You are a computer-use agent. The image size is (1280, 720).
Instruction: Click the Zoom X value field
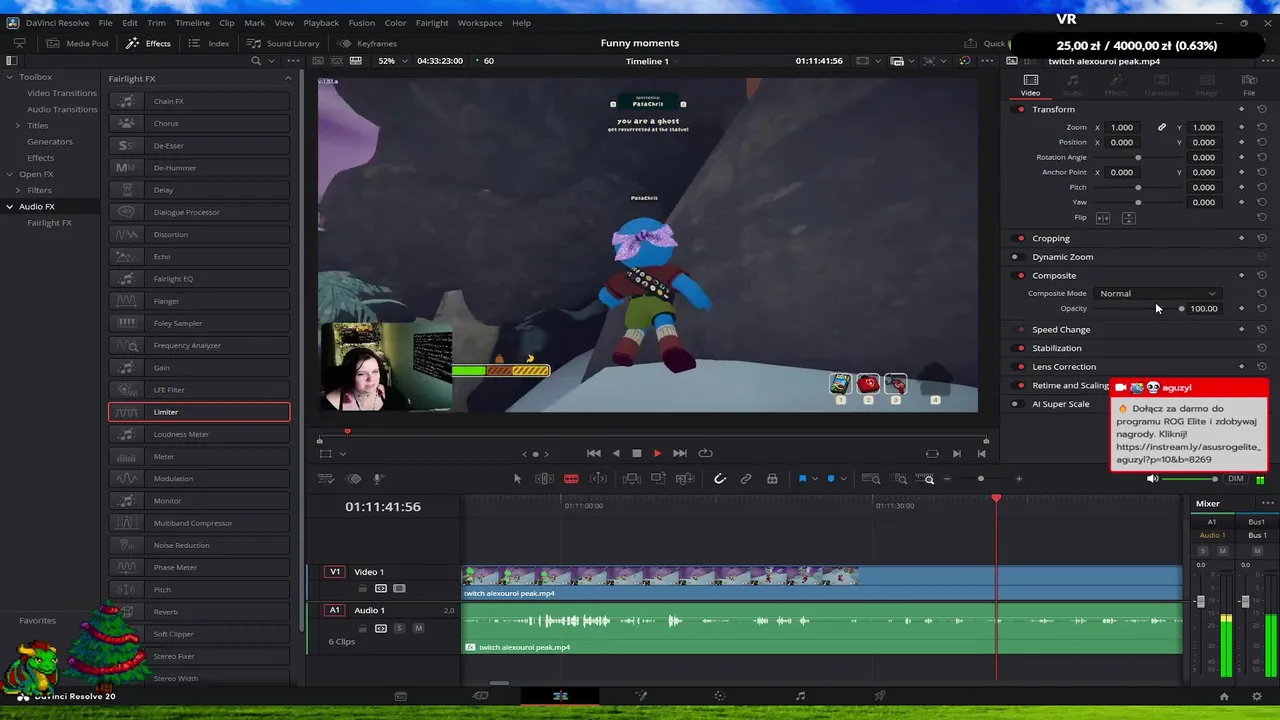1122,127
